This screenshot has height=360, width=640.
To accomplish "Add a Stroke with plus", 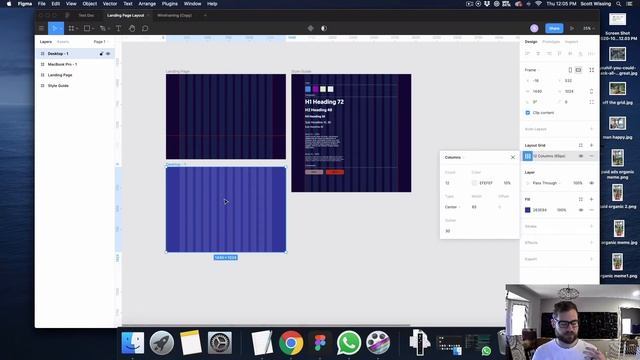I will [x=591, y=226].
